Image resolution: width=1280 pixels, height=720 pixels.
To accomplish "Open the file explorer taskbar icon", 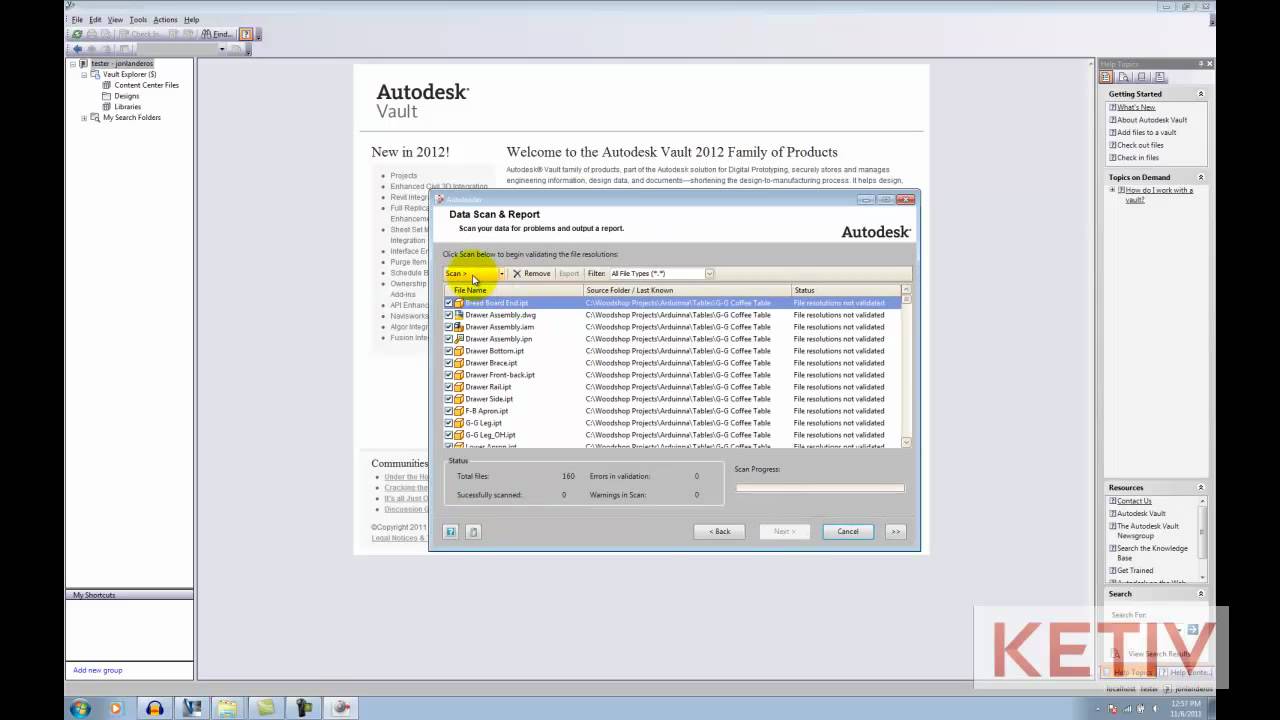I will click(x=228, y=708).
